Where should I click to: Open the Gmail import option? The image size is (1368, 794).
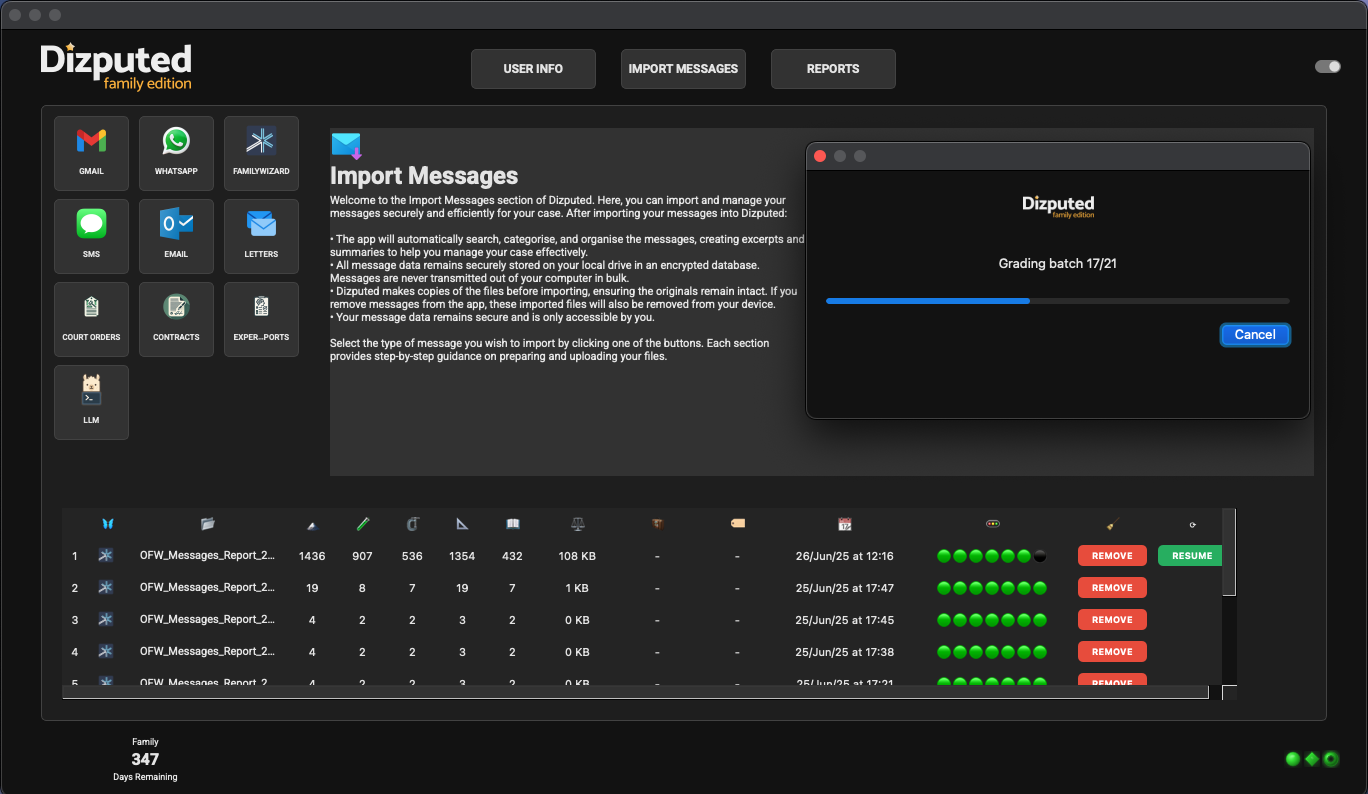pos(91,153)
